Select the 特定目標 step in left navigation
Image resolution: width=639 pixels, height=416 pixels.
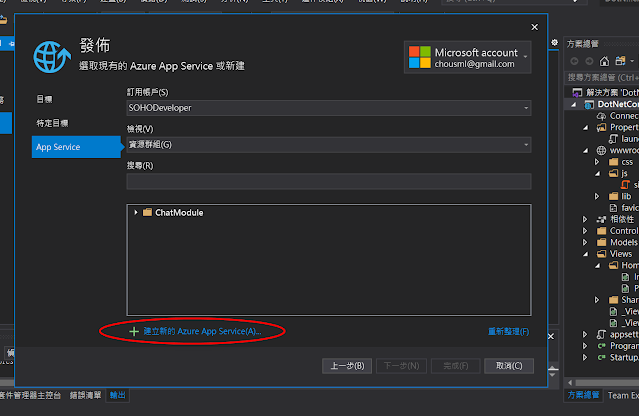53,123
